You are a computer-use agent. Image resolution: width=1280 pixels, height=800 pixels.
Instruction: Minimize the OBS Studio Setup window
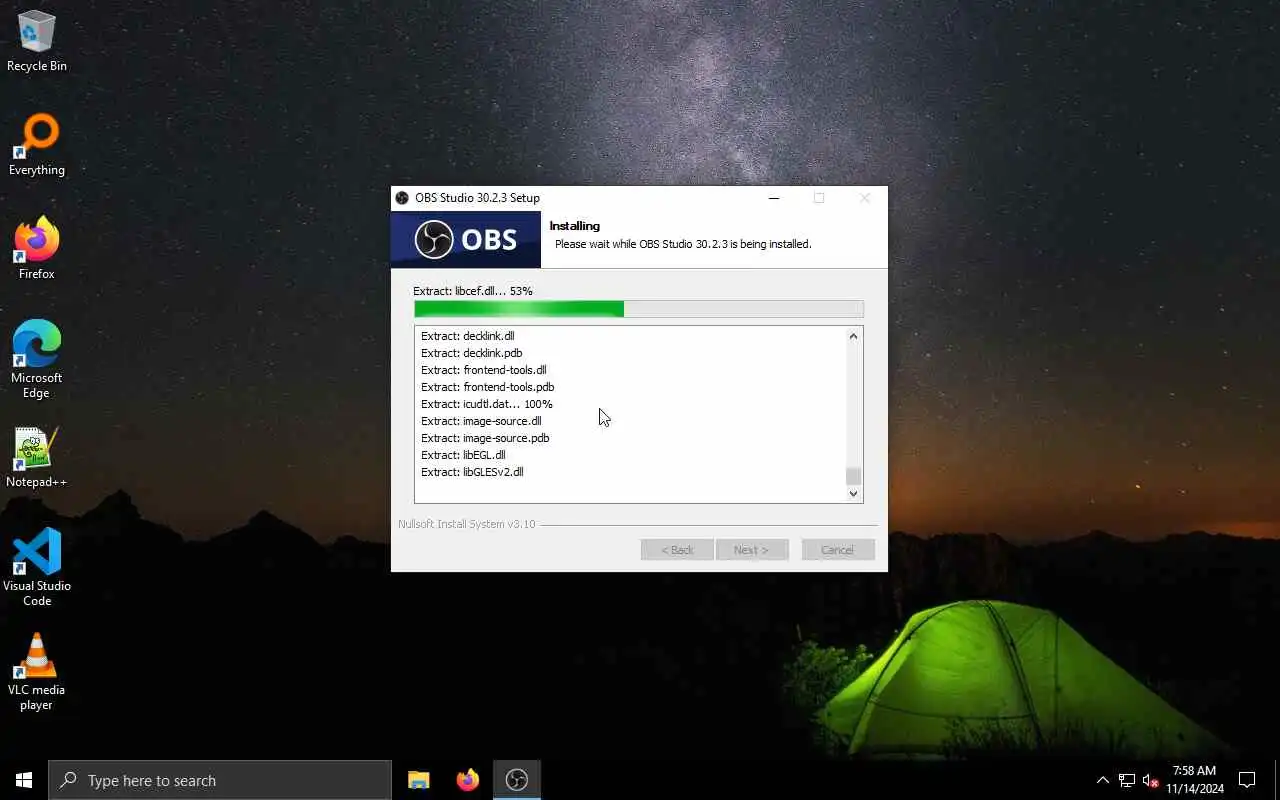773,198
